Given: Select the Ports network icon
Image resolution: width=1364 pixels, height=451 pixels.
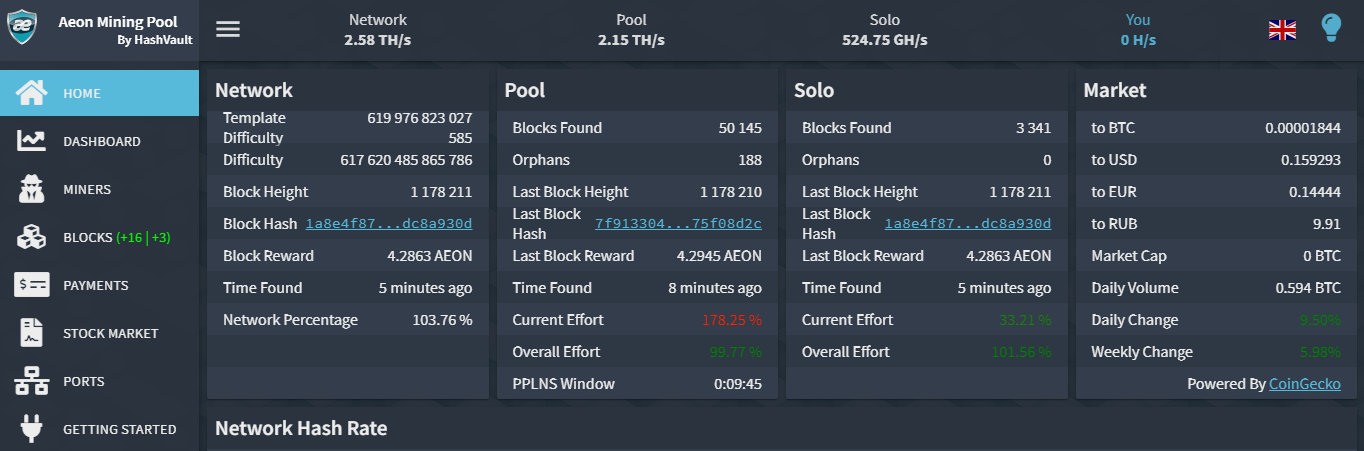Looking at the screenshot, I should [x=32, y=381].
